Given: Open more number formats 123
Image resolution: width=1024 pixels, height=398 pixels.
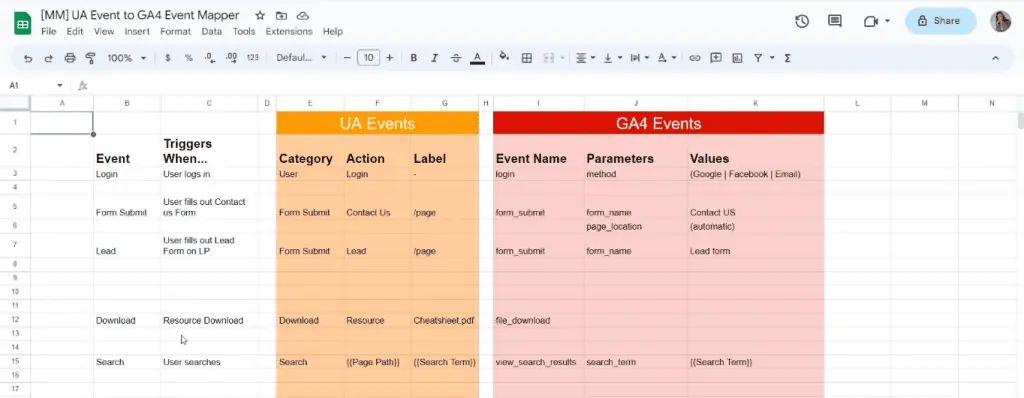Looking at the screenshot, I should pyautogui.click(x=253, y=58).
